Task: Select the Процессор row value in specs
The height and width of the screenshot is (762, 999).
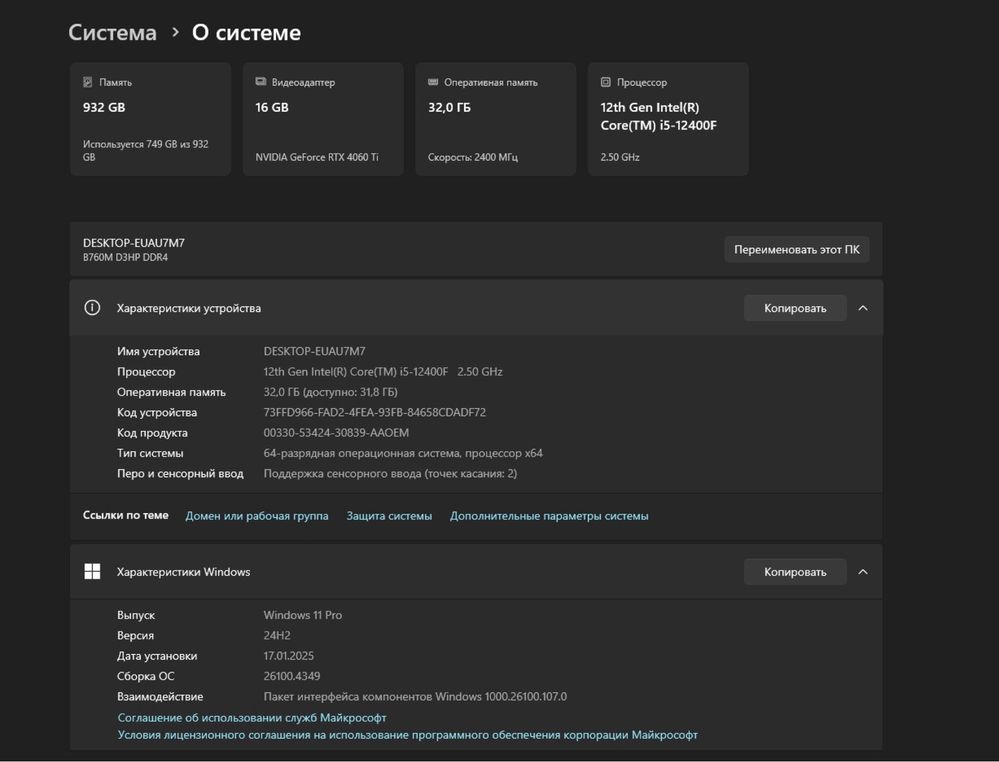Action: tap(383, 371)
